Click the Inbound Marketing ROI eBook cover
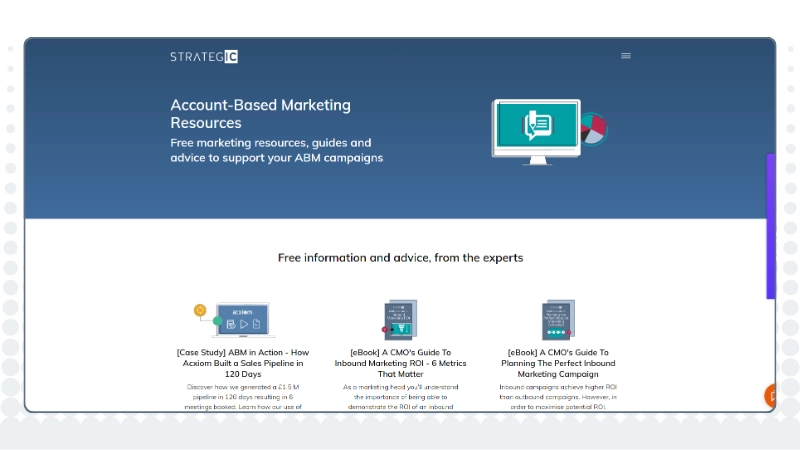 pos(400,320)
